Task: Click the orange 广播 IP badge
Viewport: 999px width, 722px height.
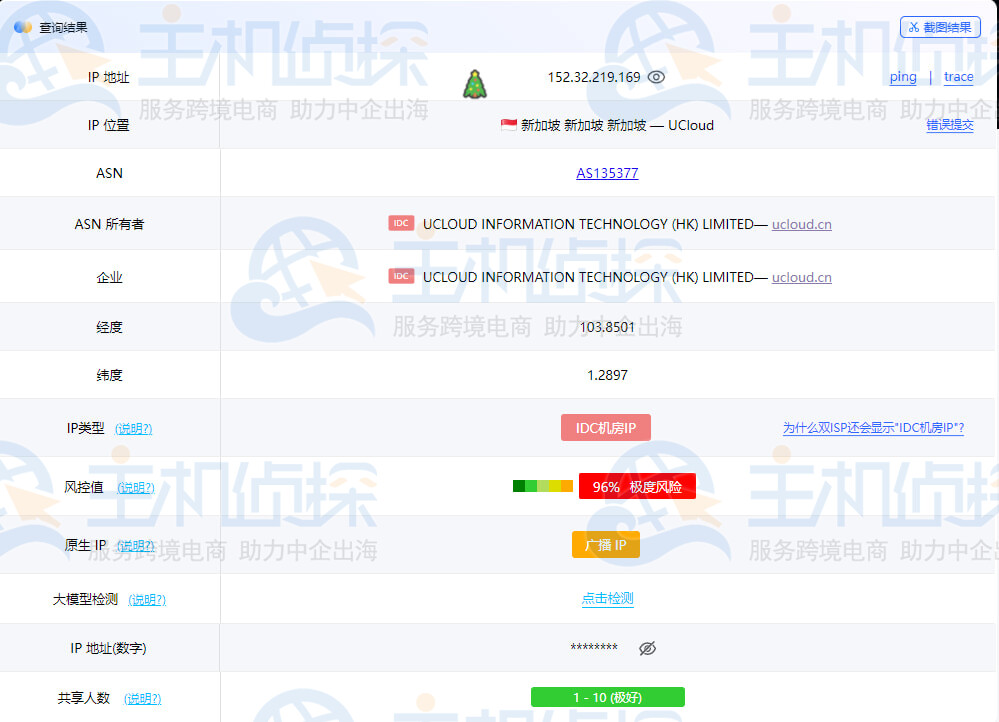Action: [x=605, y=545]
